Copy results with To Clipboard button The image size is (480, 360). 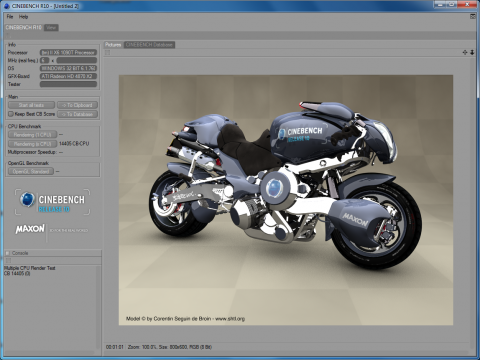pos(77,105)
